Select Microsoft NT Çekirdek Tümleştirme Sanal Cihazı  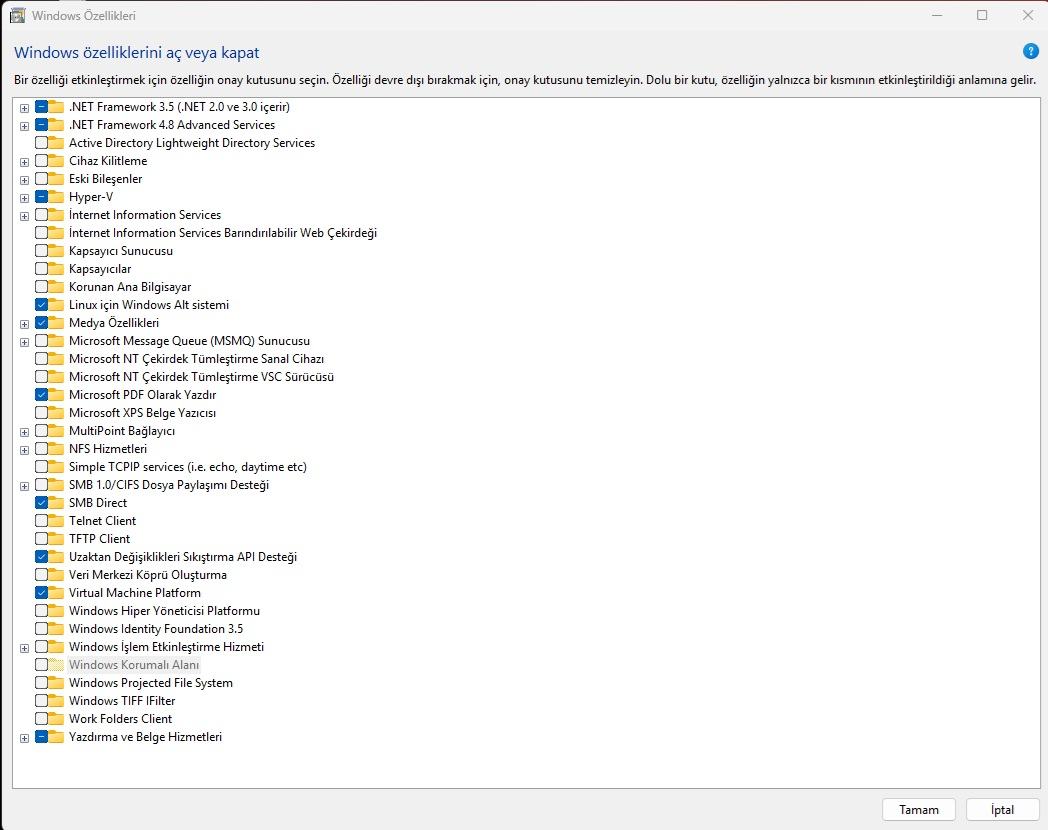[x=196, y=359]
